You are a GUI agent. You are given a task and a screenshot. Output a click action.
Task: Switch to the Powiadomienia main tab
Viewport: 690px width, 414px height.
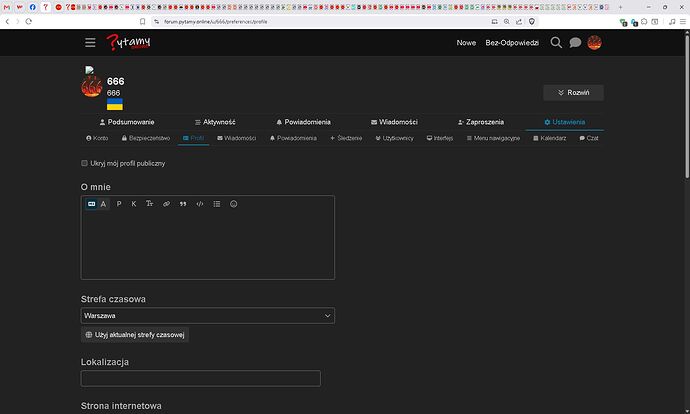coord(303,122)
